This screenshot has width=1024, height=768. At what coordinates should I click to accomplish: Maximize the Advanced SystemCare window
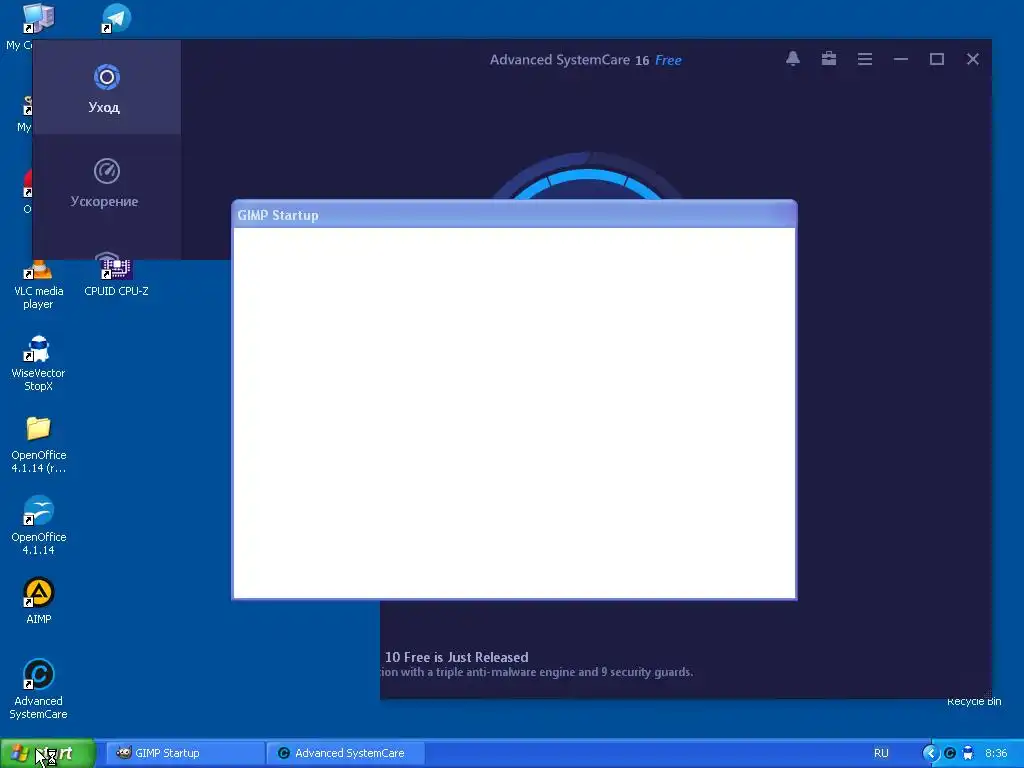pyautogui.click(x=936, y=59)
